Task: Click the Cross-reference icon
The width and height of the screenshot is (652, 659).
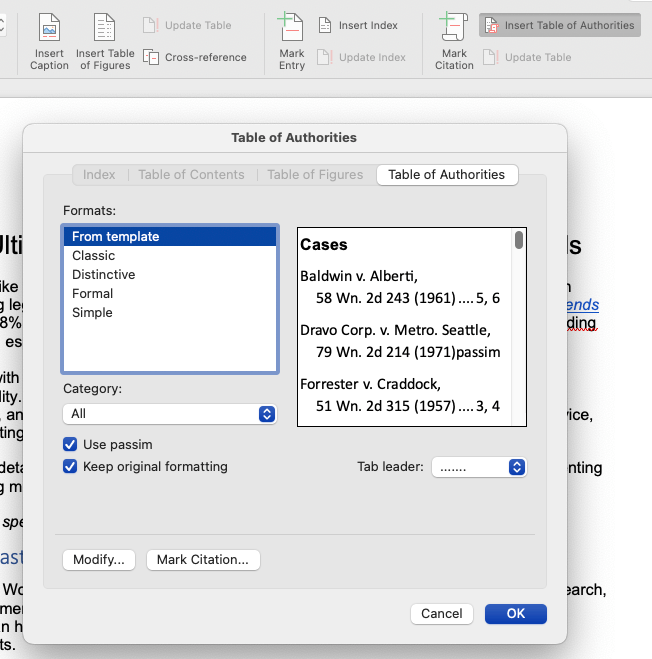Action: pos(151,57)
